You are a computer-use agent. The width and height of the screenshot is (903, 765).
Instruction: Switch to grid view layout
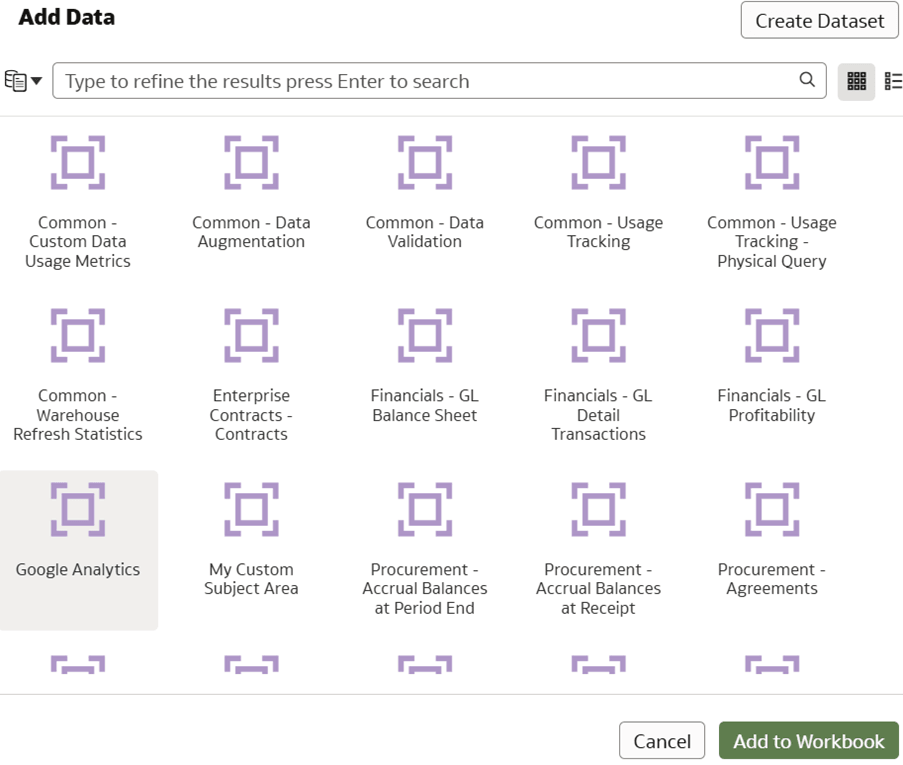856,81
